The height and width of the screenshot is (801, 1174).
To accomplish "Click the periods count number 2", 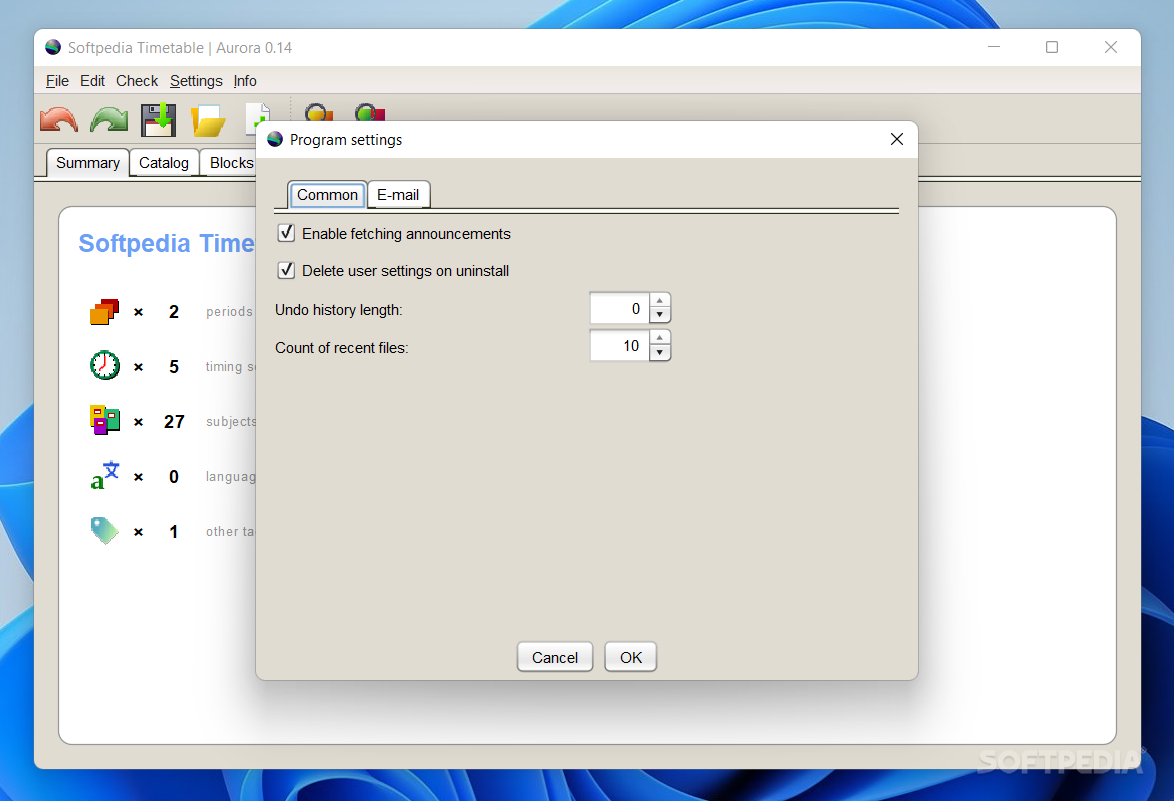I will click(x=174, y=311).
